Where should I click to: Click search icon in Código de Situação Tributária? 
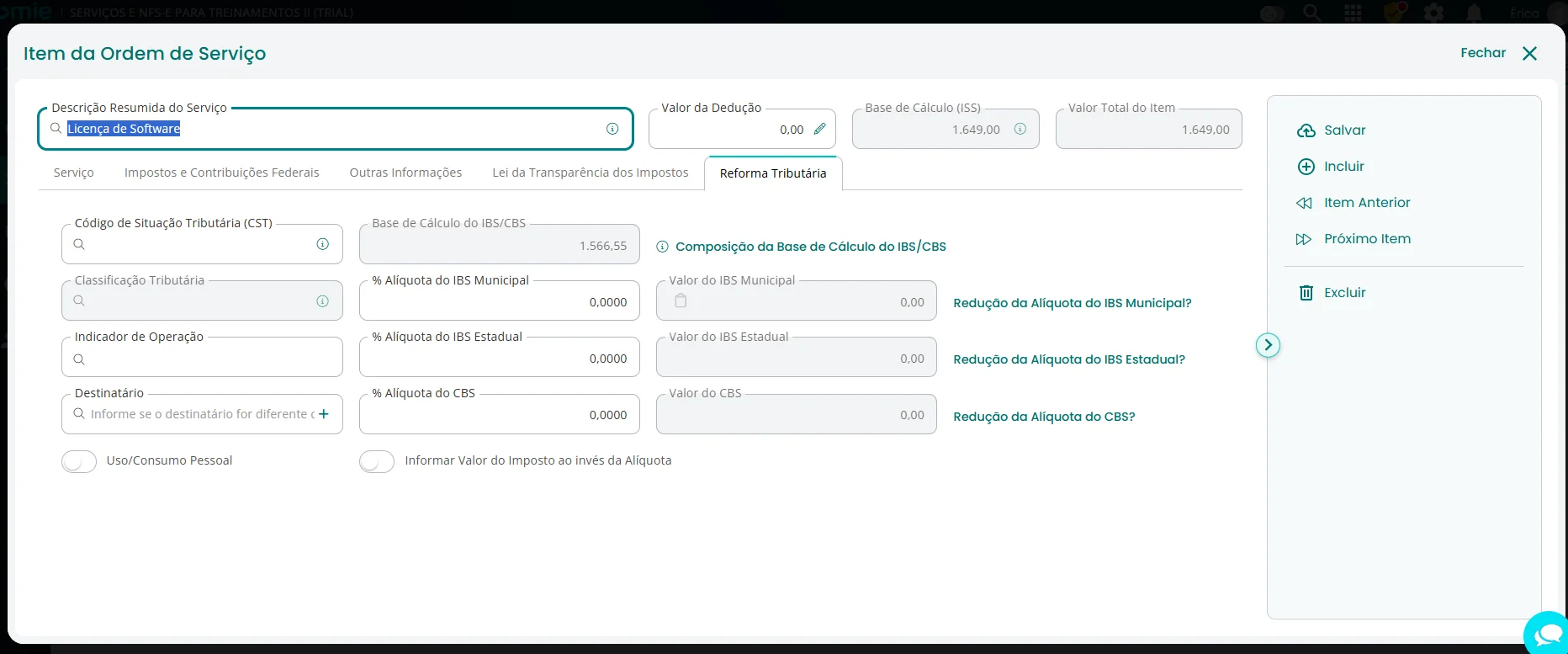point(79,244)
